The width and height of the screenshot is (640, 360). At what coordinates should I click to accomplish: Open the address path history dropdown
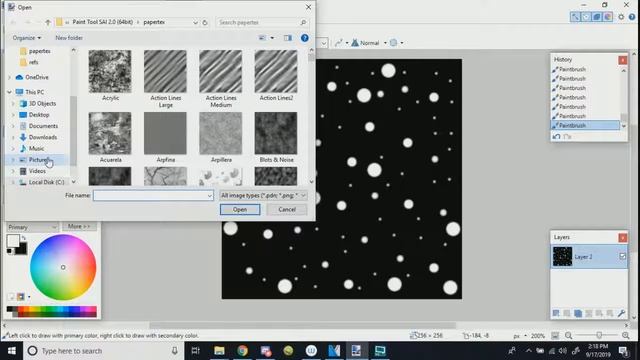click(x=195, y=22)
